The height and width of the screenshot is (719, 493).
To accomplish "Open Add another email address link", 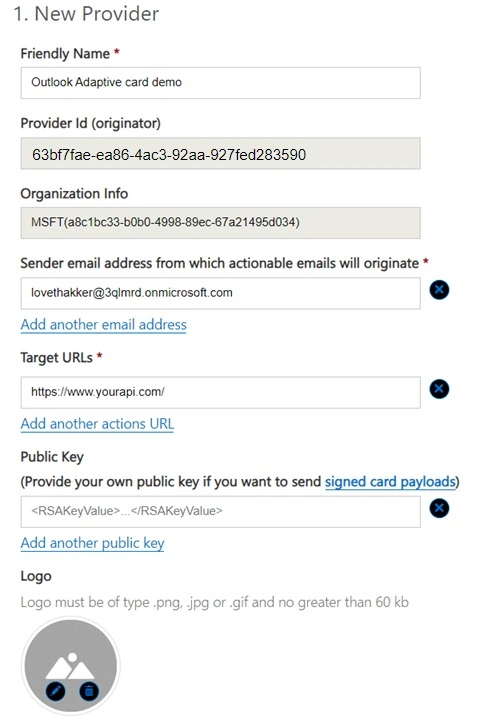I will tap(104, 325).
